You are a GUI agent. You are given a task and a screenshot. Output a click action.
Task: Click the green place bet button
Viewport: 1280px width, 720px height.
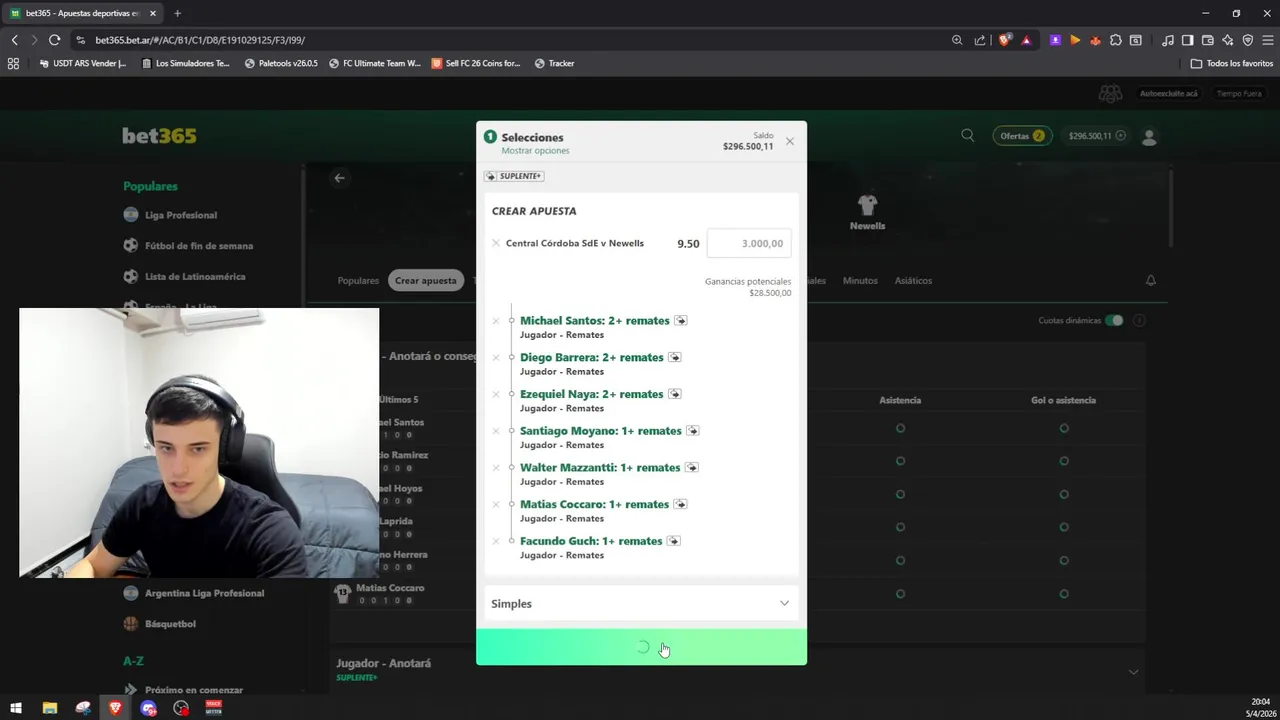point(641,647)
